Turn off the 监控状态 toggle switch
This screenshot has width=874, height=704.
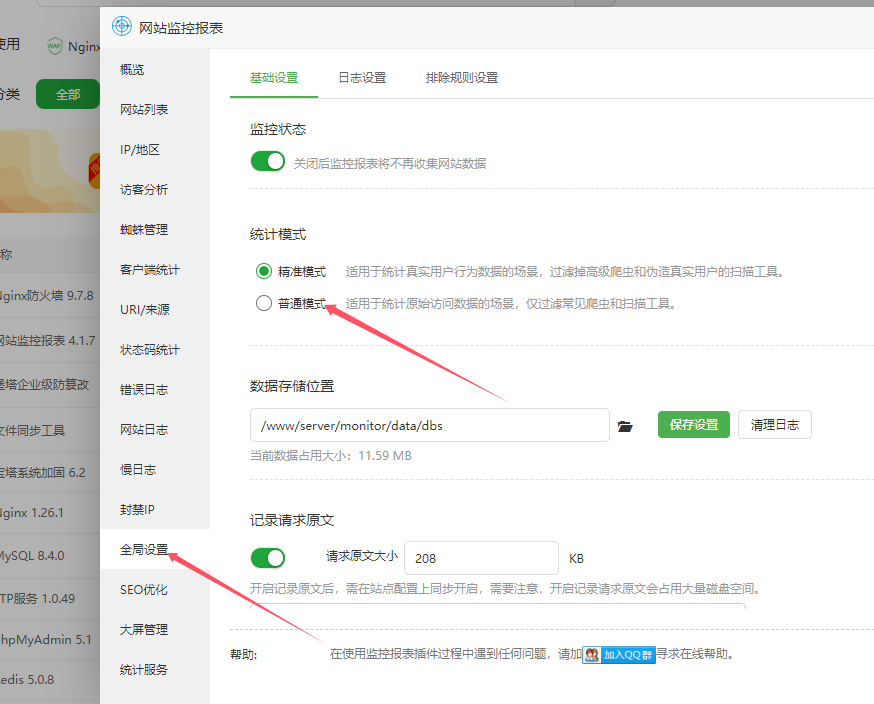coord(268,162)
